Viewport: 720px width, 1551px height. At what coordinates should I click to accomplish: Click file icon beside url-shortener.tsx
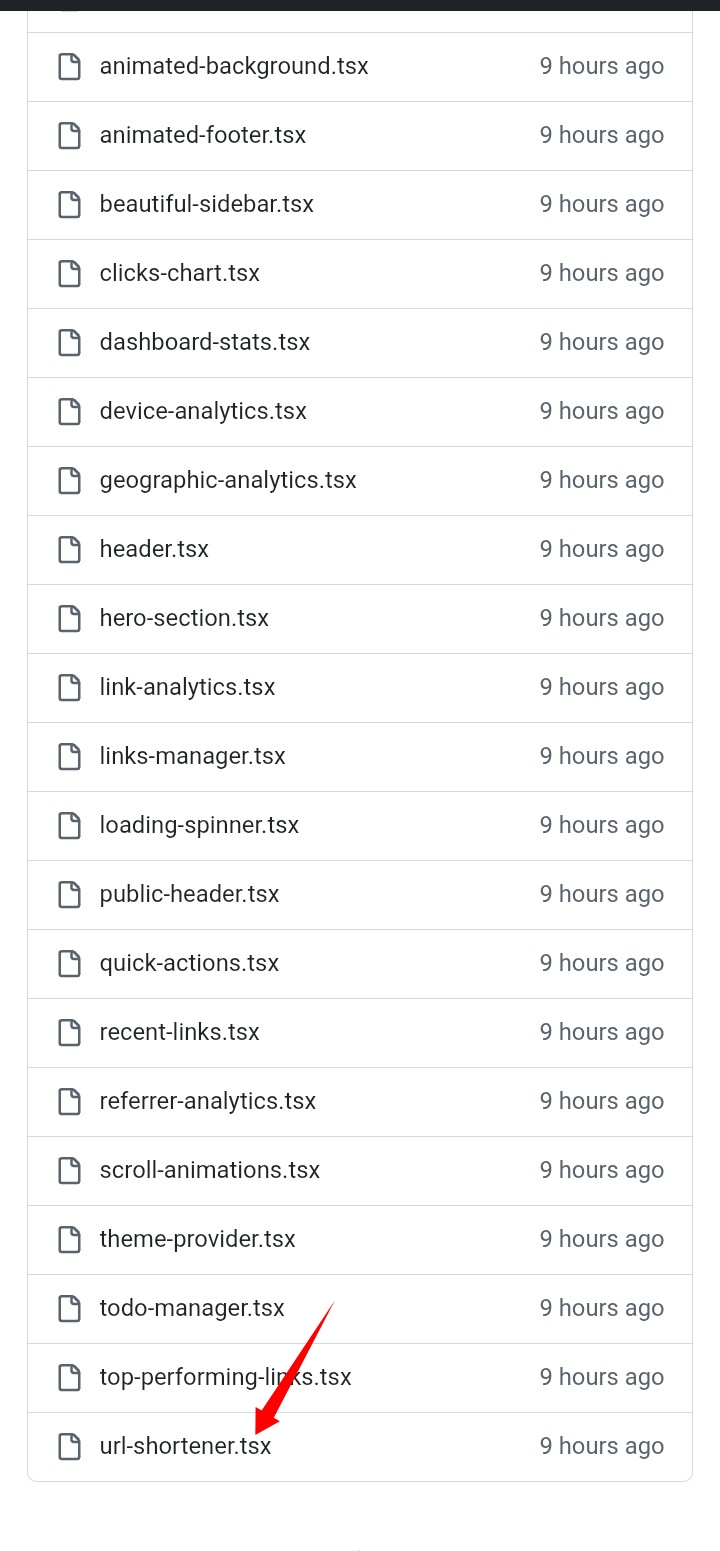pyautogui.click(x=69, y=1447)
